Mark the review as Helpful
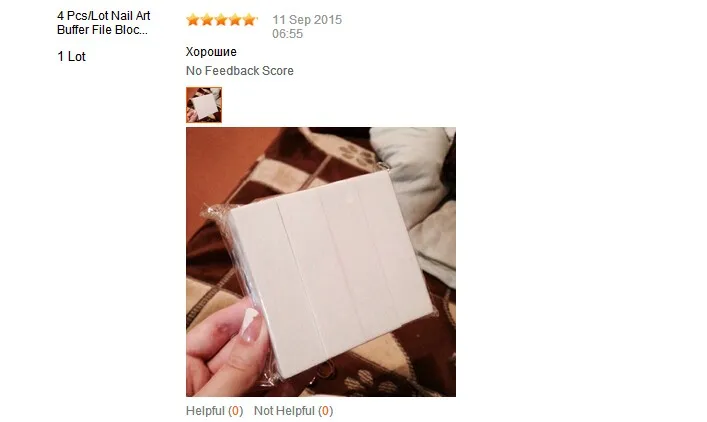Image resolution: width=707 pixels, height=422 pixels. tap(205, 411)
